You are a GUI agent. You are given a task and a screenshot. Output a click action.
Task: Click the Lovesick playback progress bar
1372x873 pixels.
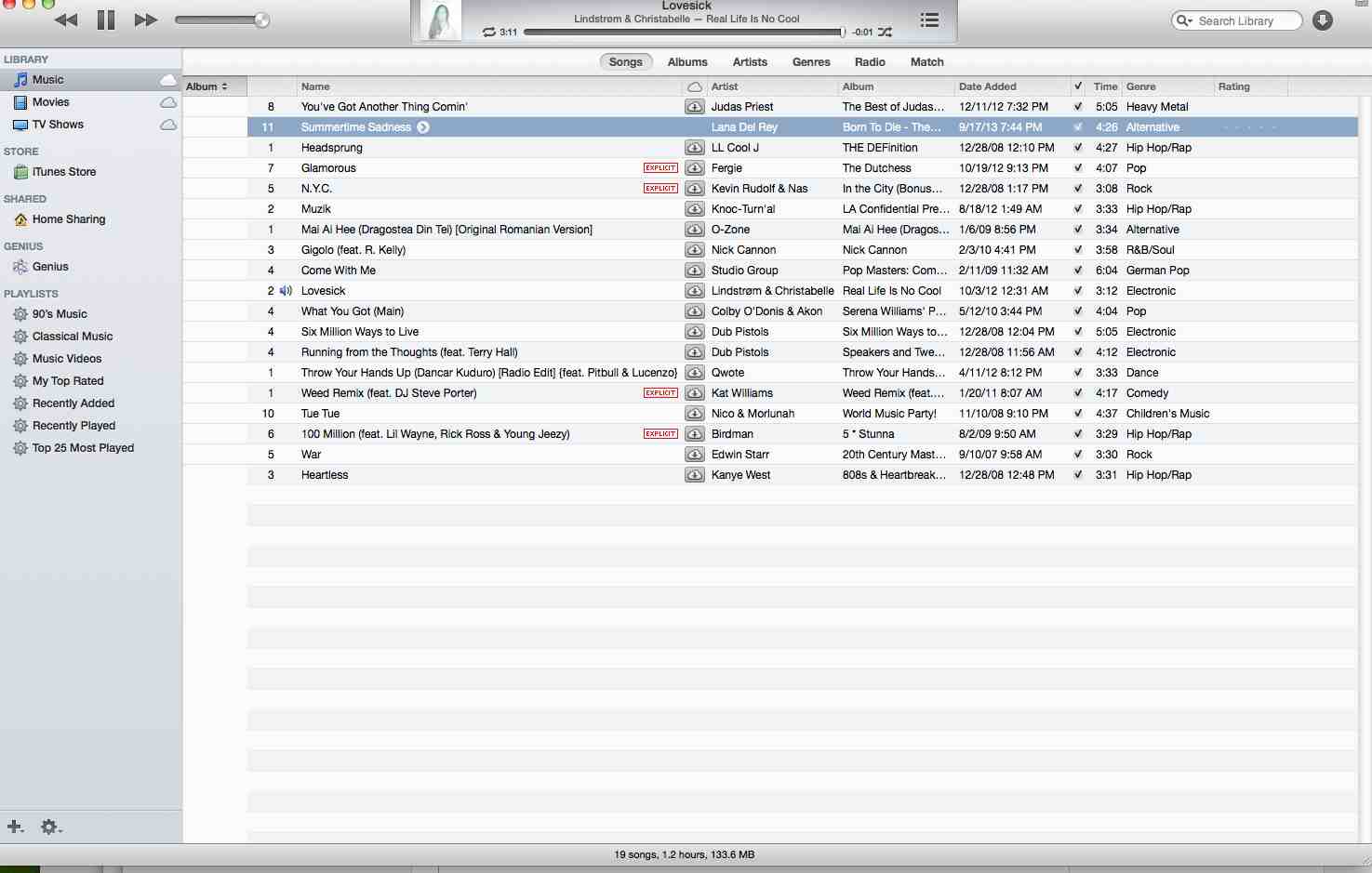click(x=684, y=33)
